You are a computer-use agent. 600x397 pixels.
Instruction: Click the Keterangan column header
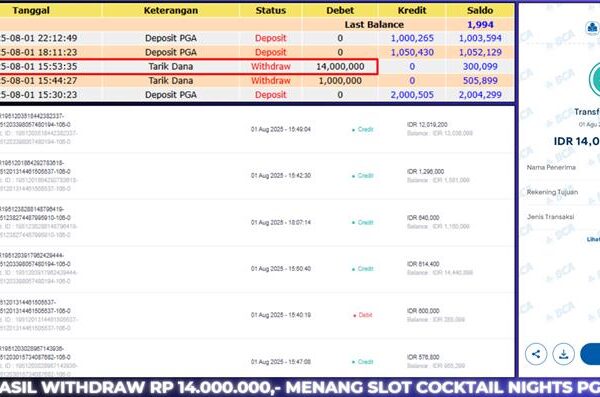[x=171, y=10]
